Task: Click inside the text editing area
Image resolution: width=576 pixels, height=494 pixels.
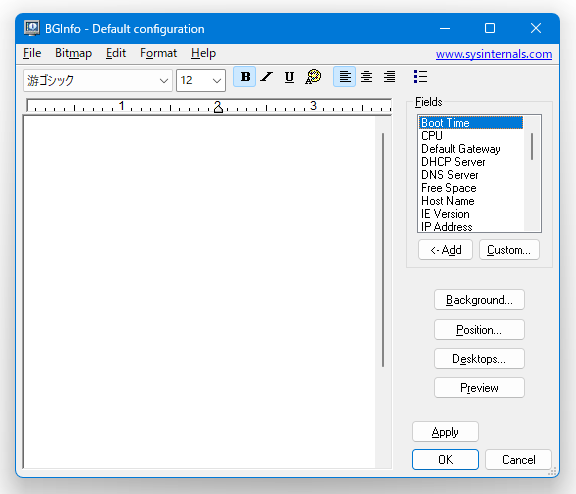Action: pyautogui.click(x=199, y=292)
